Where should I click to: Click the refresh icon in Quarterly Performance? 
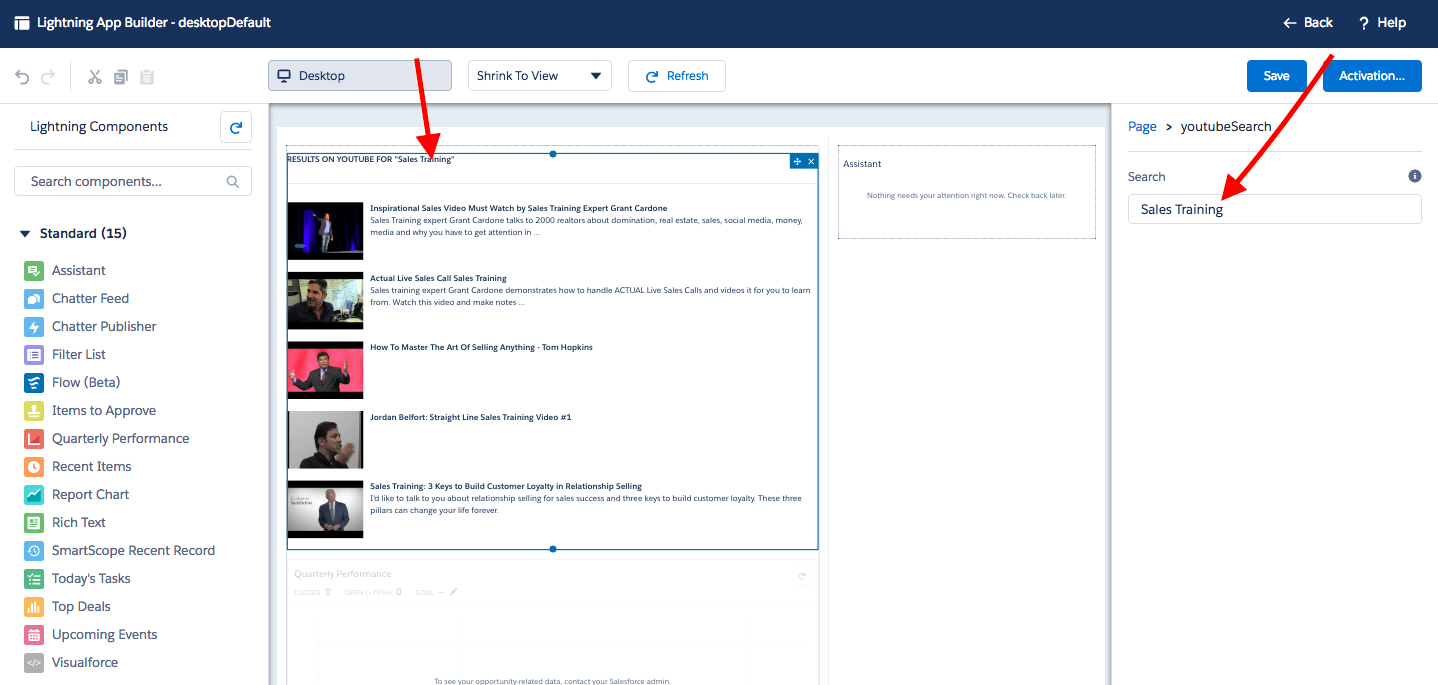(x=800, y=576)
